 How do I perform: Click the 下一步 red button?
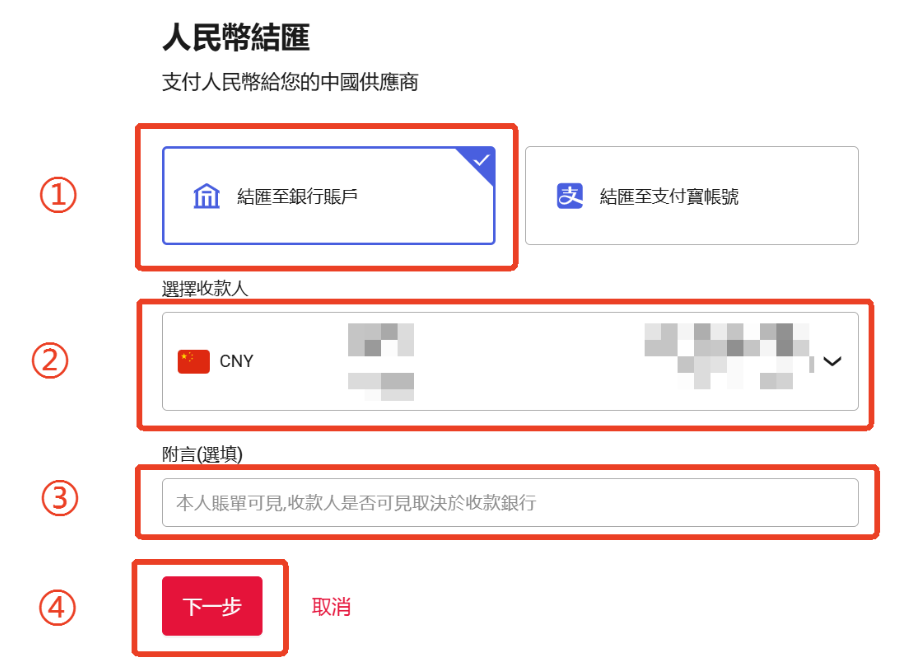(212, 606)
